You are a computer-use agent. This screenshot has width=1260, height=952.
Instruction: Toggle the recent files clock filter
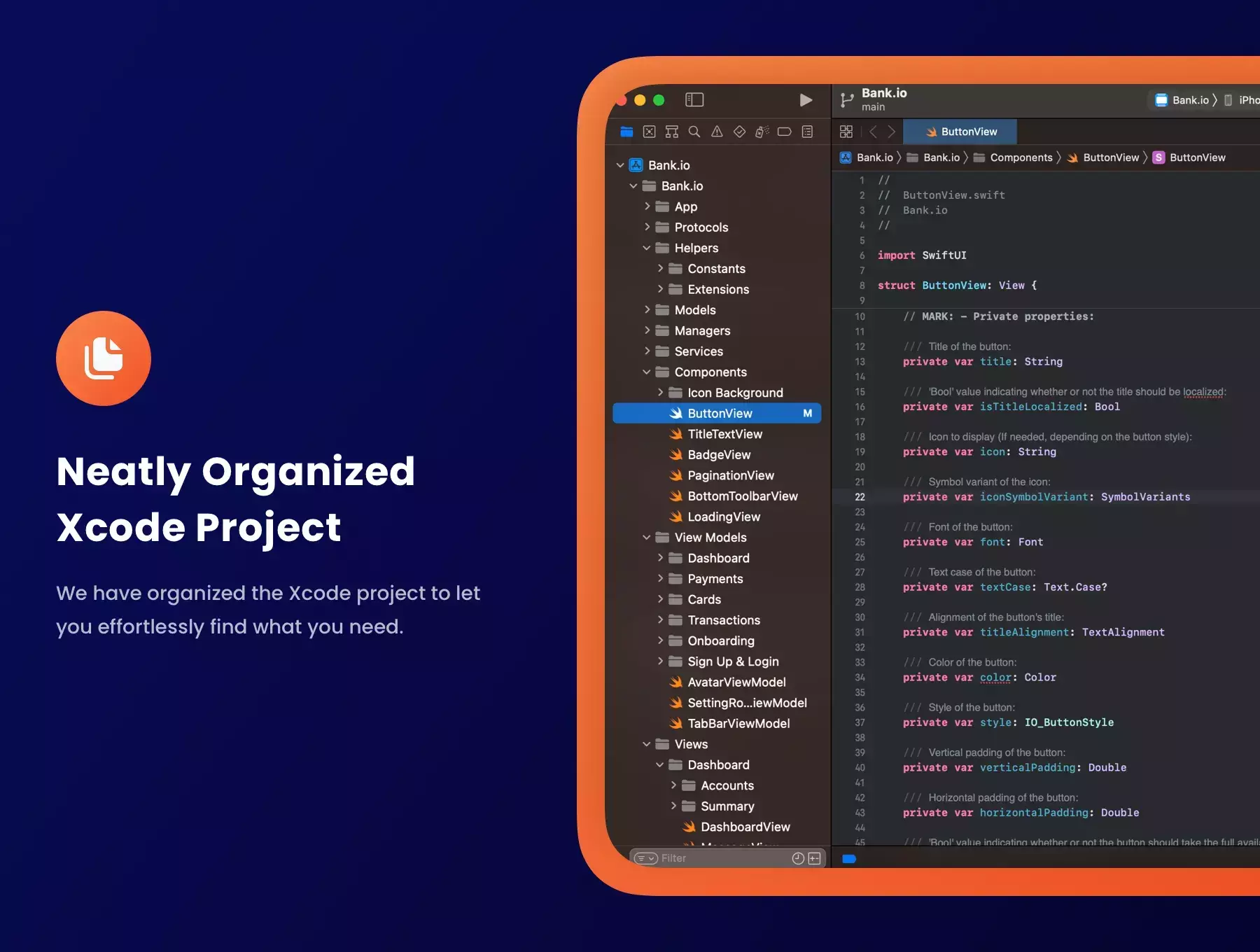798,858
